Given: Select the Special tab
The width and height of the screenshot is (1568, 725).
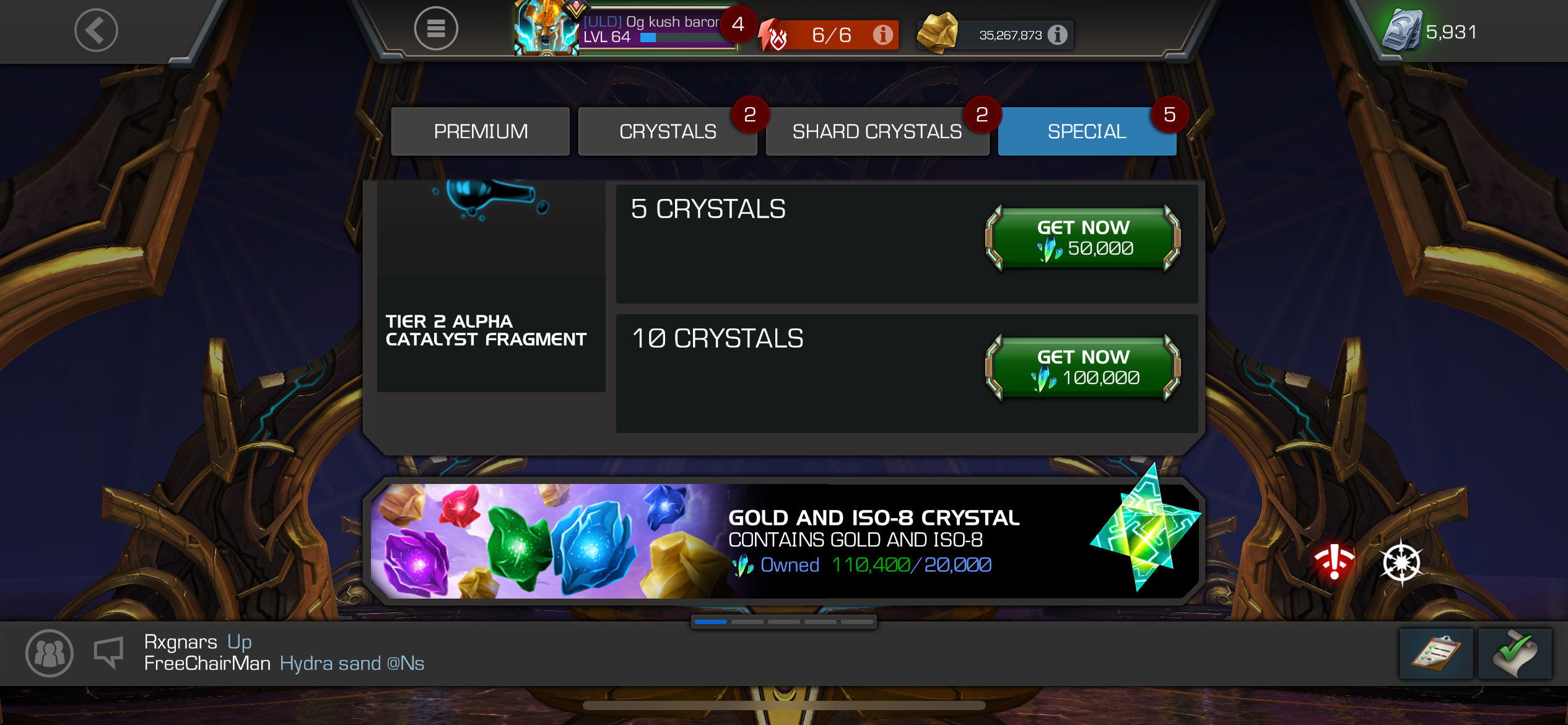Looking at the screenshot, I should 1087,131.
